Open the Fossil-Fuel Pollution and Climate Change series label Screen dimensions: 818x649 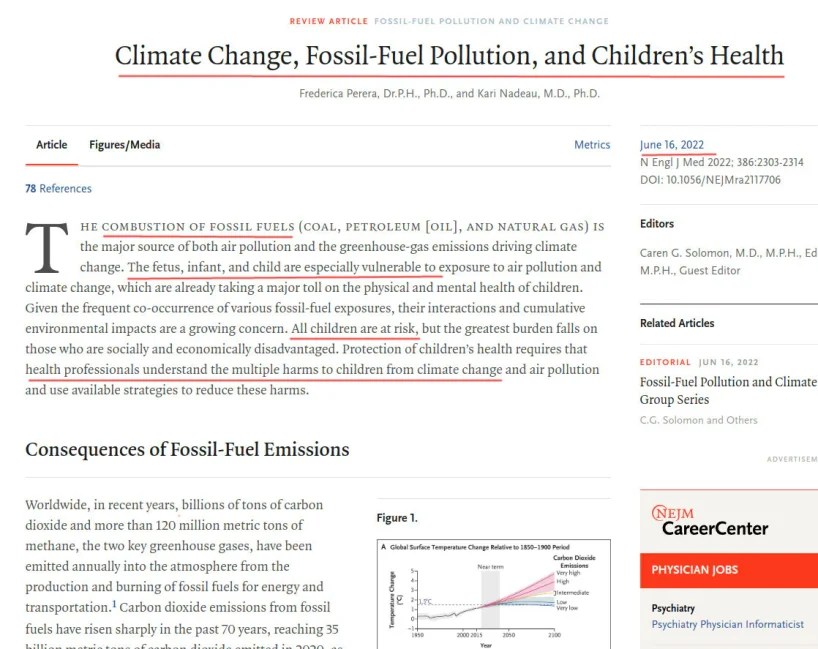(491, 21)
